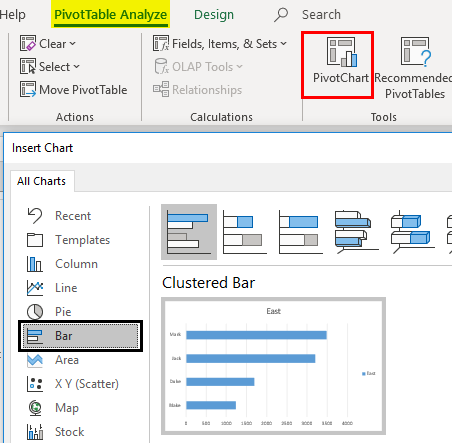Click the Clustered Bar heading text
The height and width of the screenshot is (443, 452).
coord(209,283)
